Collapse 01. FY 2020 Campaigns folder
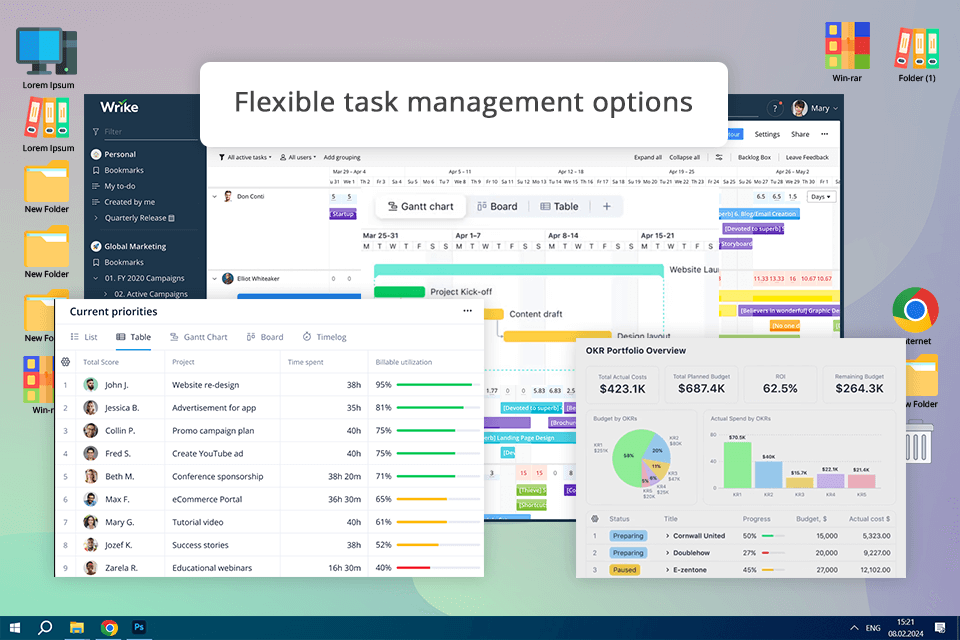The image size is (960, 640). (x=96, y=278)
